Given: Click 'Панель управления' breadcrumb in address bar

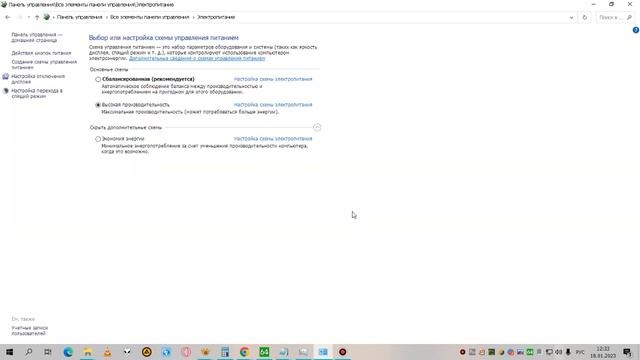Looking at the screenshot, I should point(80,17).
